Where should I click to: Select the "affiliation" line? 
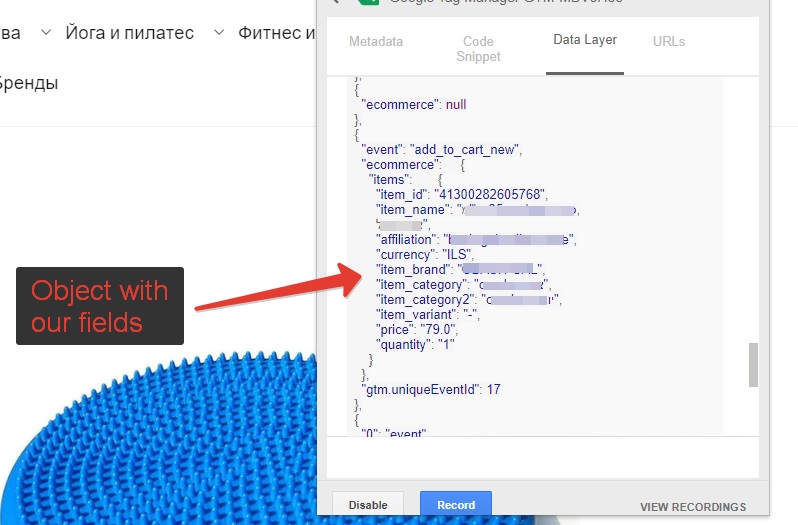(x=476, y=239)
